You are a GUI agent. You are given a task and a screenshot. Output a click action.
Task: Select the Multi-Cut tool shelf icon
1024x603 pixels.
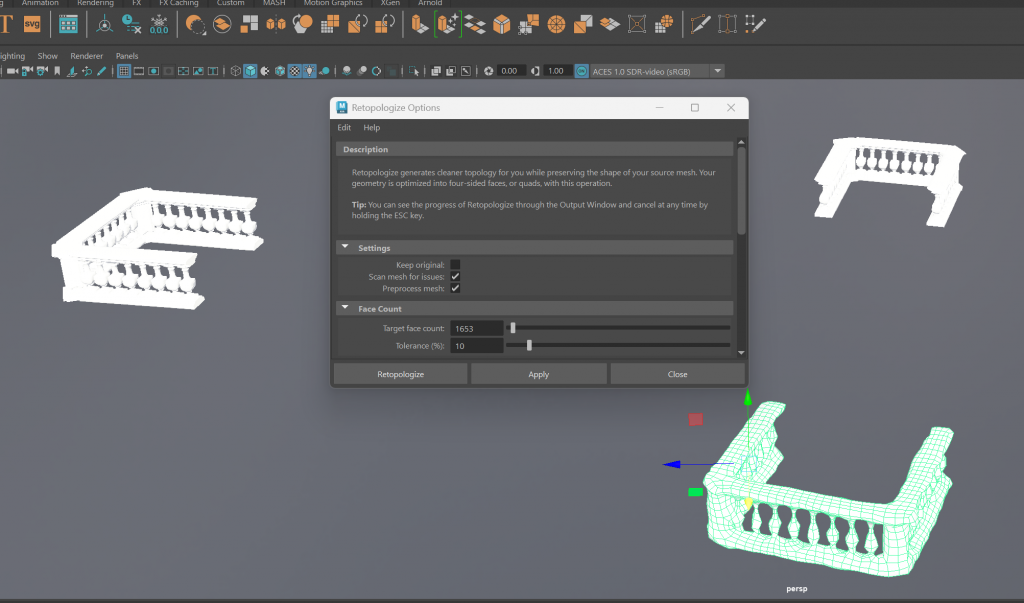[702, 23]
